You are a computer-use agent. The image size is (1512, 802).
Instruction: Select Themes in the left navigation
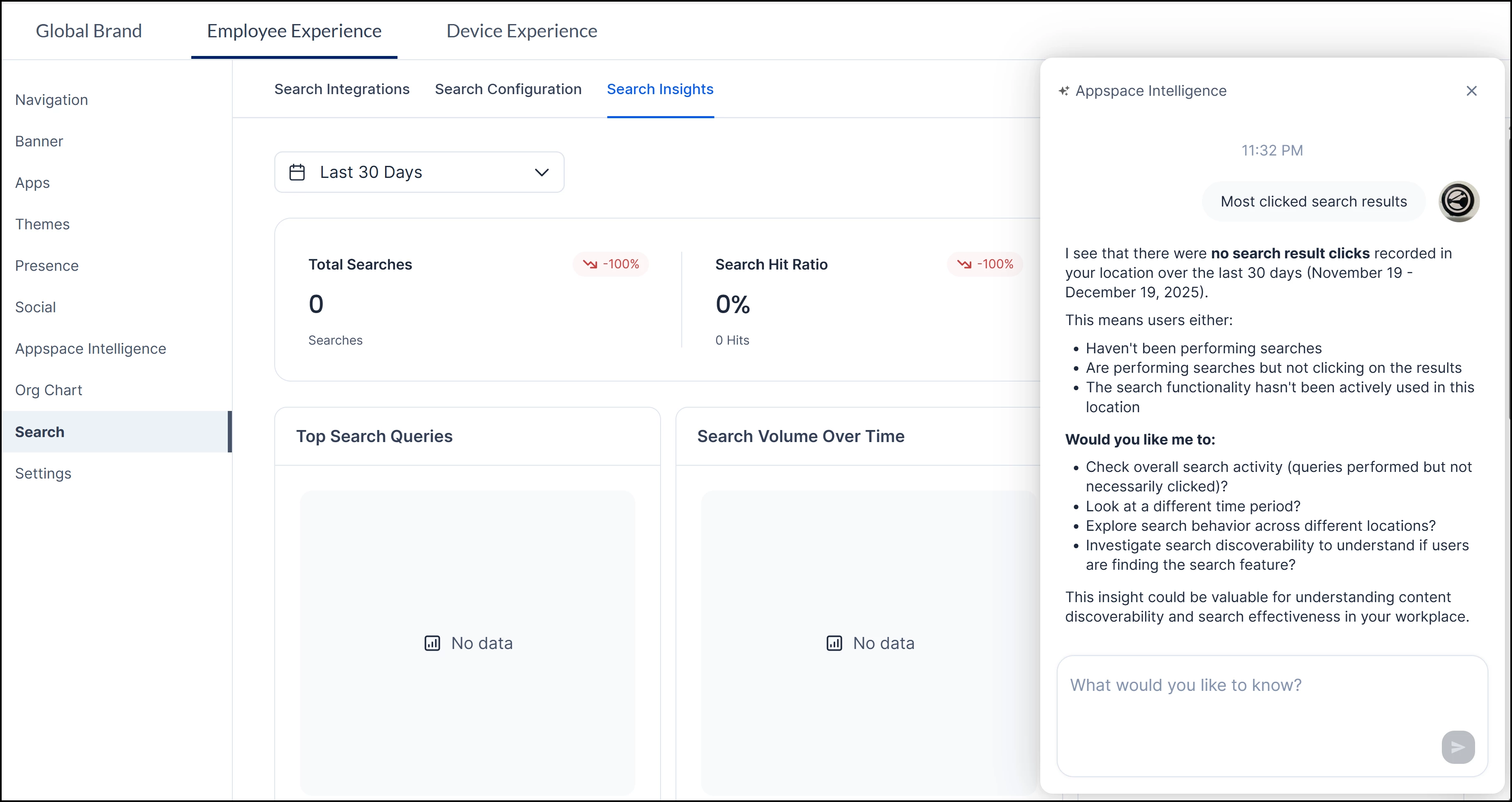tap(42, 224)
